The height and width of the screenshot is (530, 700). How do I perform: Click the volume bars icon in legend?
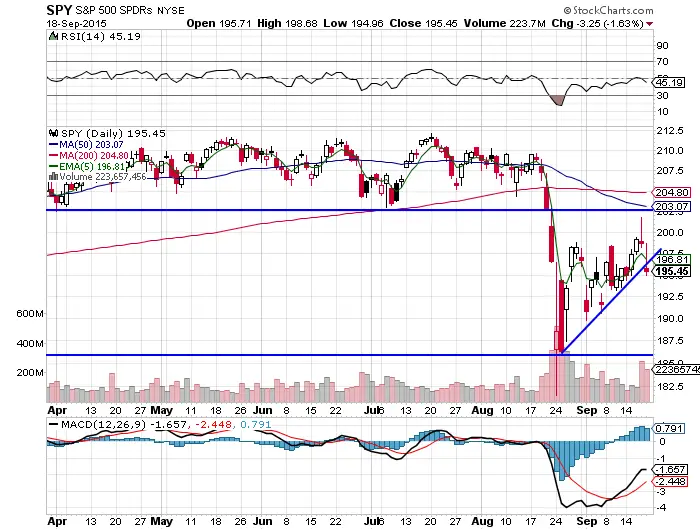(53, 176)
